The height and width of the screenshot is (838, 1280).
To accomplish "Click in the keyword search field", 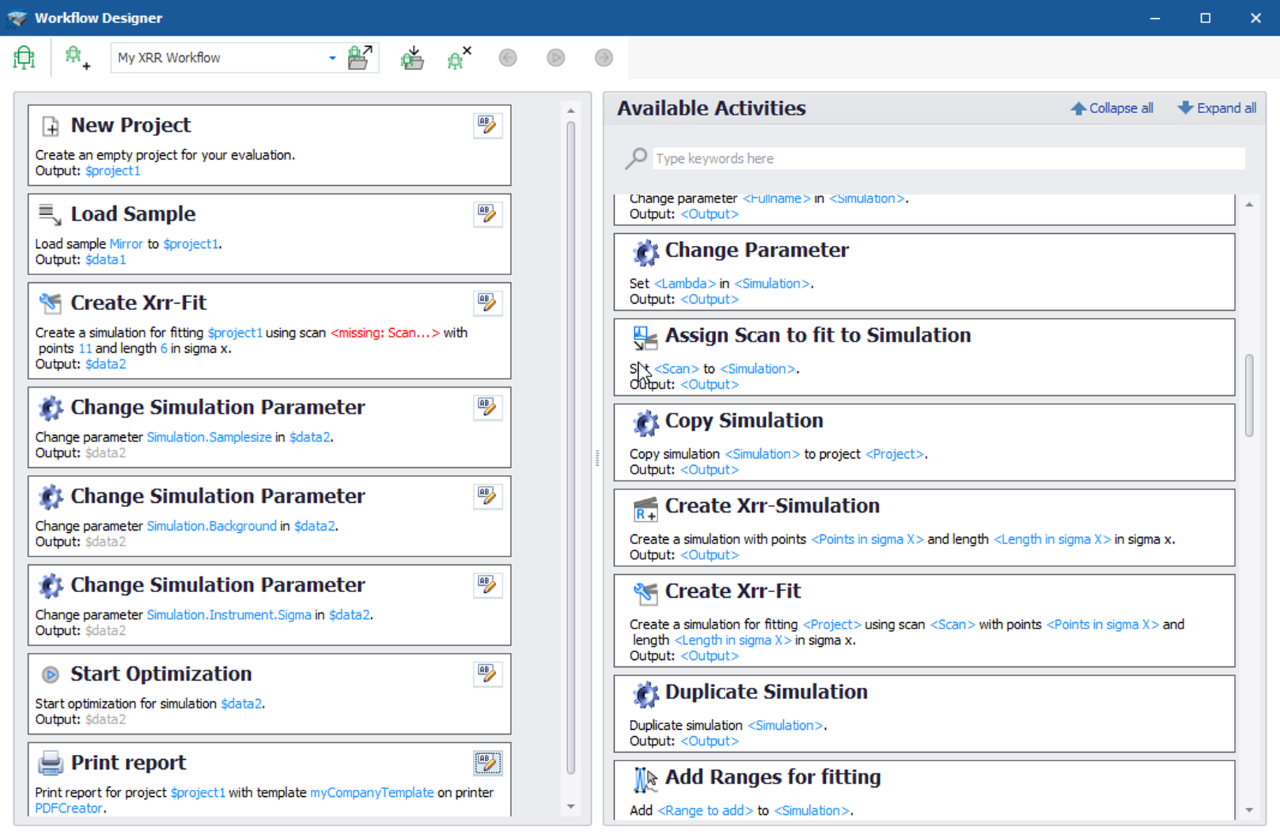I will point(949,158).
